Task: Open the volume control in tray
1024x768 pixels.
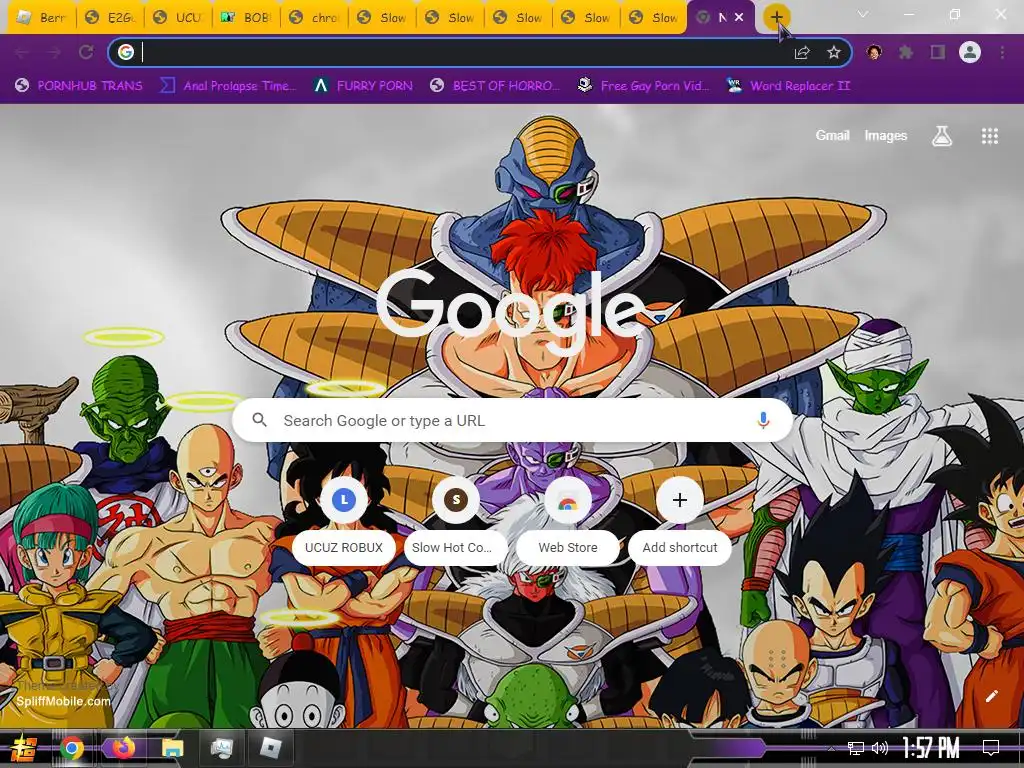Action: point(880,748)
